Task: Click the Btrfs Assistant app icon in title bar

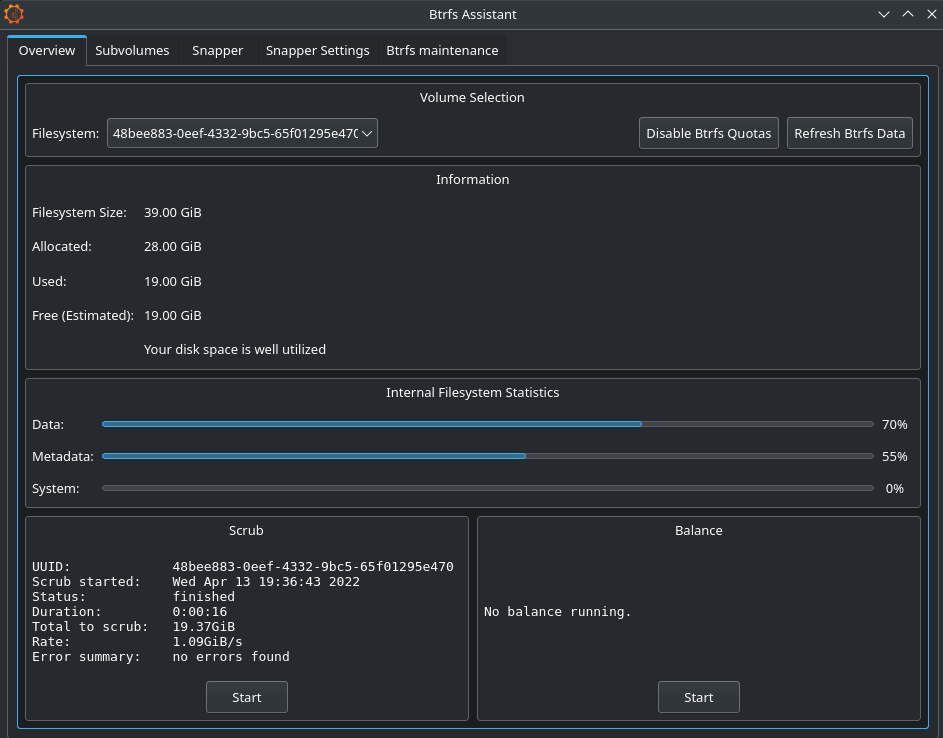Action: 14,14
